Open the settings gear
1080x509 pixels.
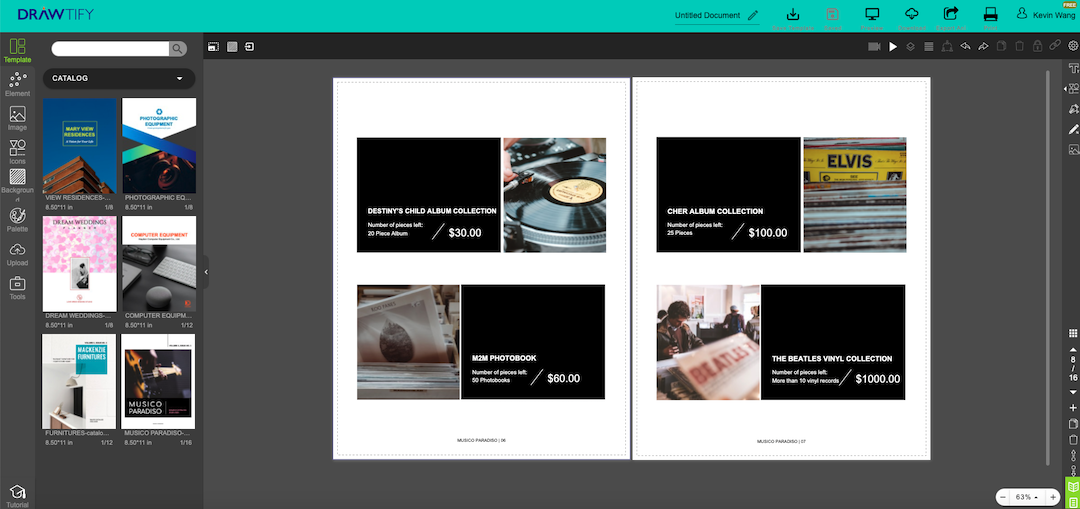click(x=1072, y=47)
